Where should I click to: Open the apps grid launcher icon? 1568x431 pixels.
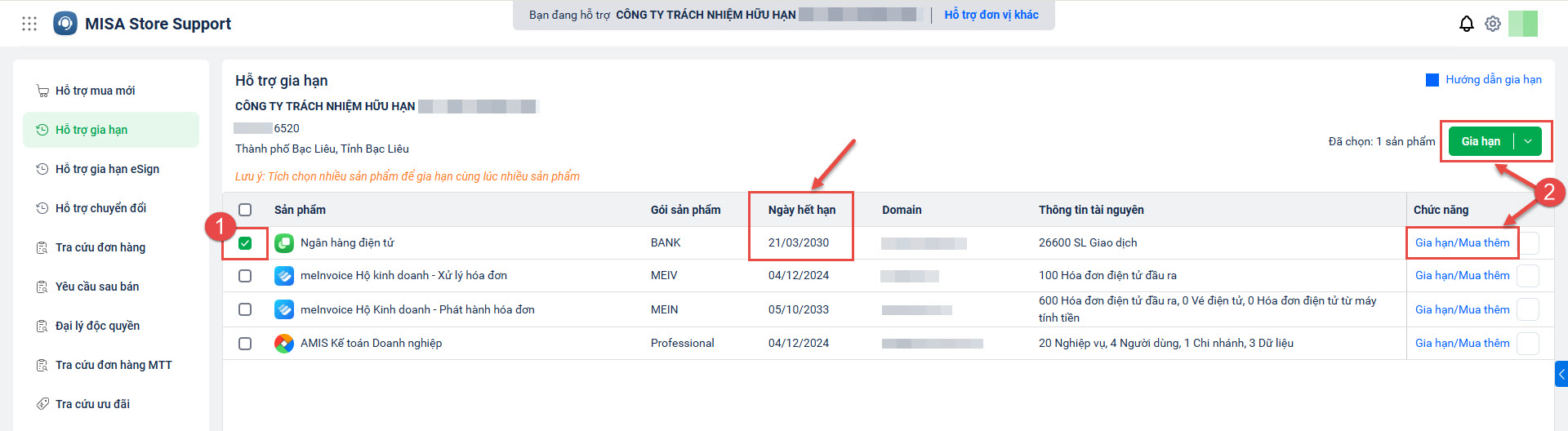29,24
